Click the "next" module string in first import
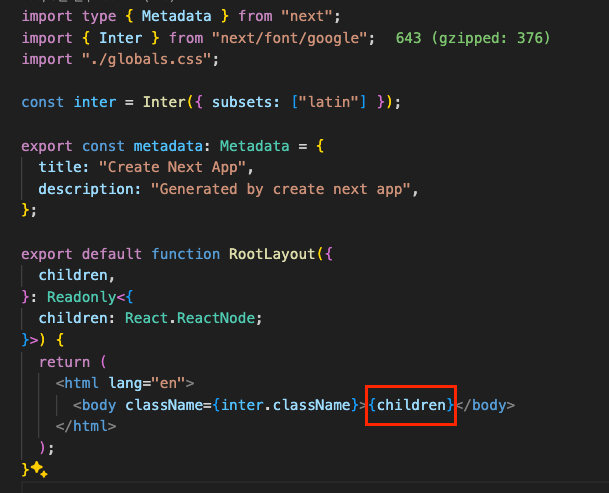The image size is (609, 493). (307, 16)
